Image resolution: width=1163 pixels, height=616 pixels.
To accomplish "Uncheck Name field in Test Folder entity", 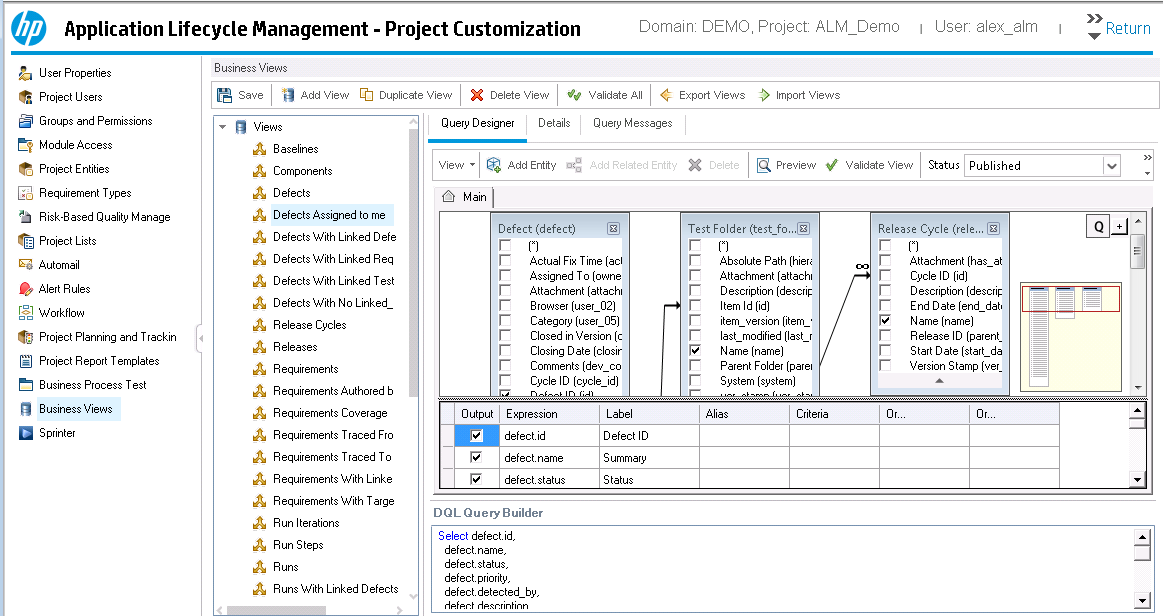I will point(695,351).
